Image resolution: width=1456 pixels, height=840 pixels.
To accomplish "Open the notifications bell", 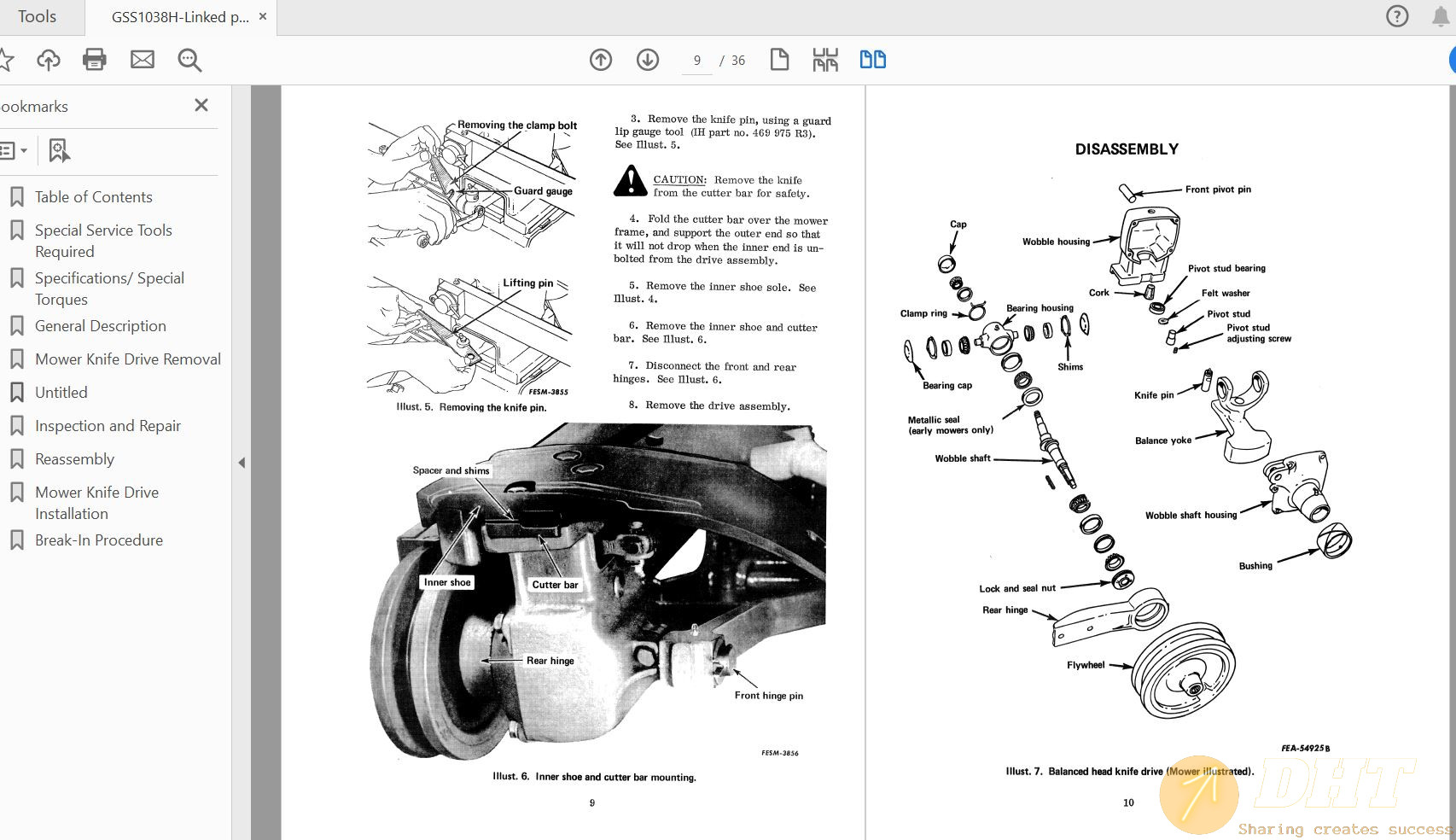I will point(1441,16).
